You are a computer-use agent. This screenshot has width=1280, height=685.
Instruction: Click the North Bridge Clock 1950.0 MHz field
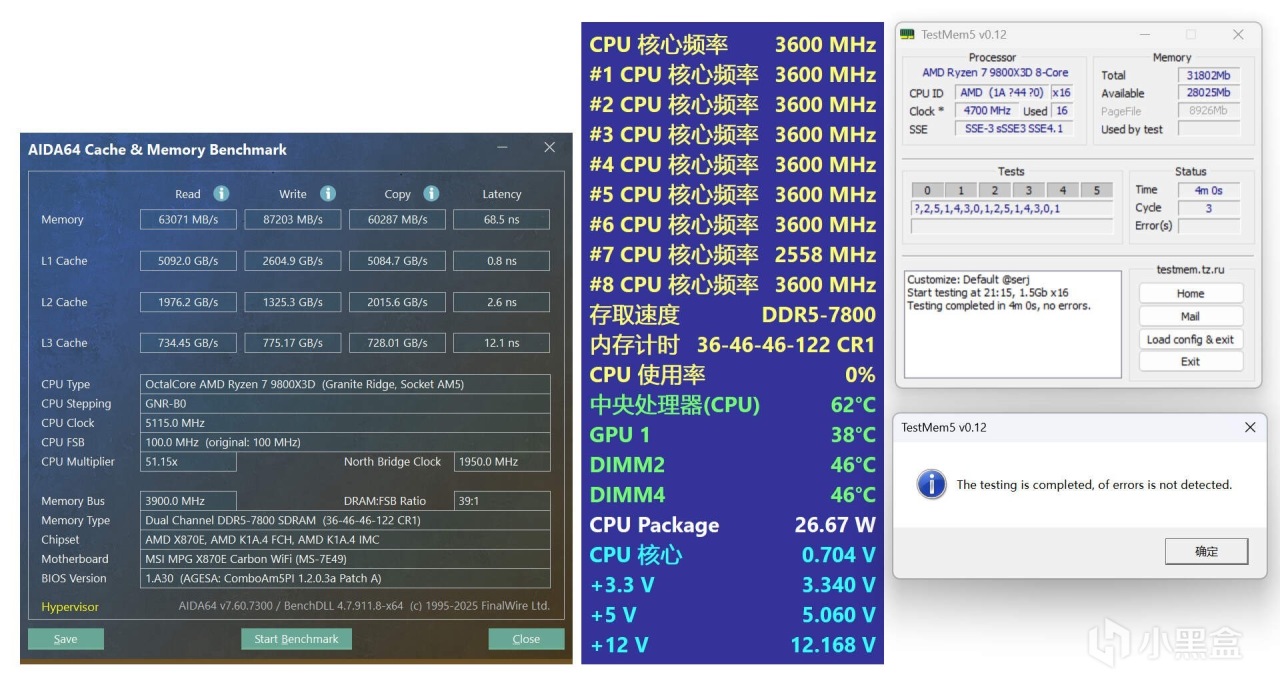coord(501,462)
